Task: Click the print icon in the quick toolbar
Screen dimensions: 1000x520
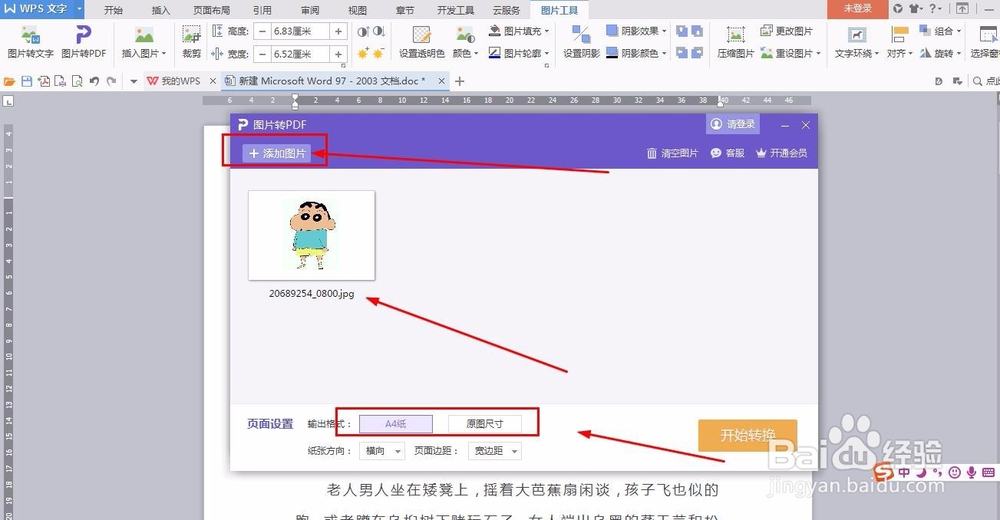Action: pyautogui.click(x=60, y=81)
